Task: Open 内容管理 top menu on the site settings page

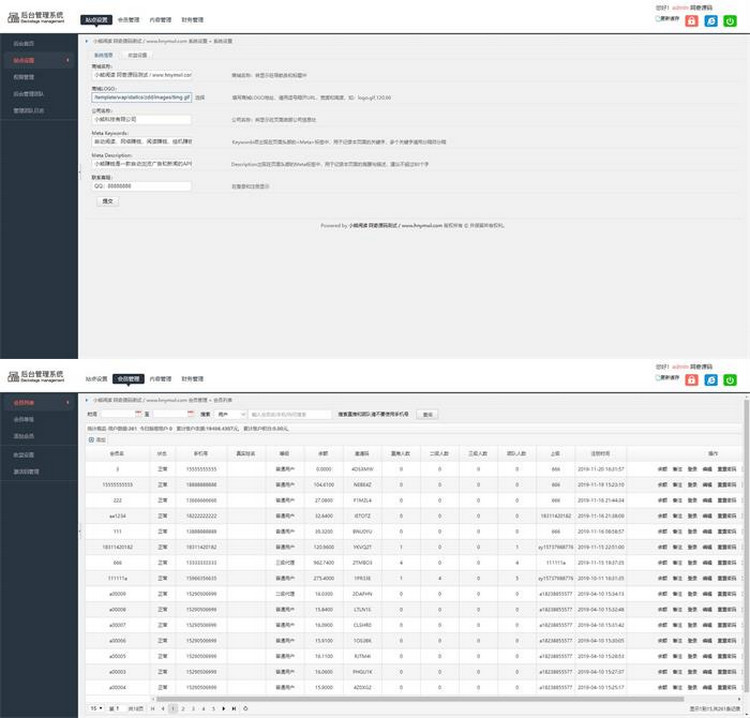Action: (160, 20)
